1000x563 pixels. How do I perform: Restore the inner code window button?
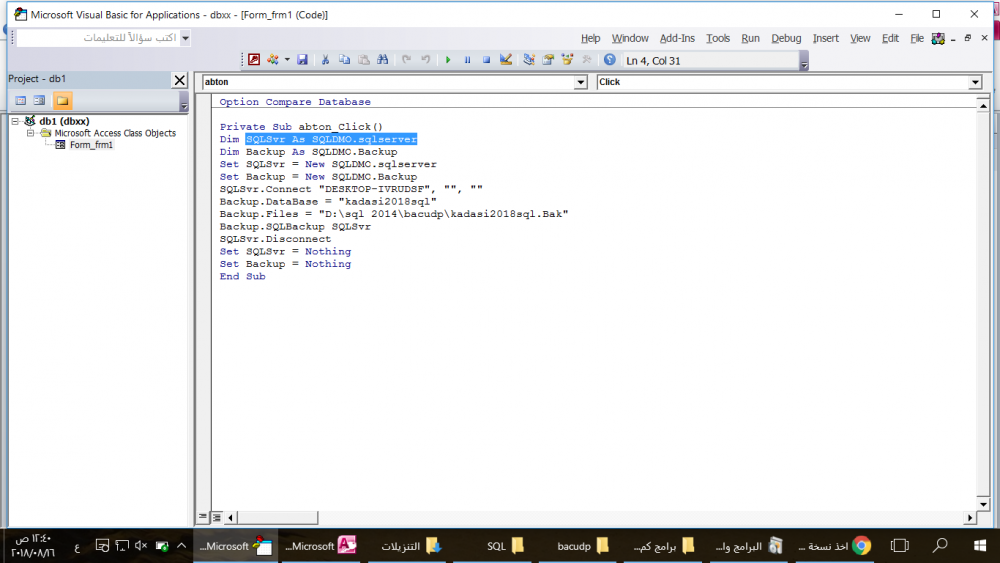pos(967,38)
